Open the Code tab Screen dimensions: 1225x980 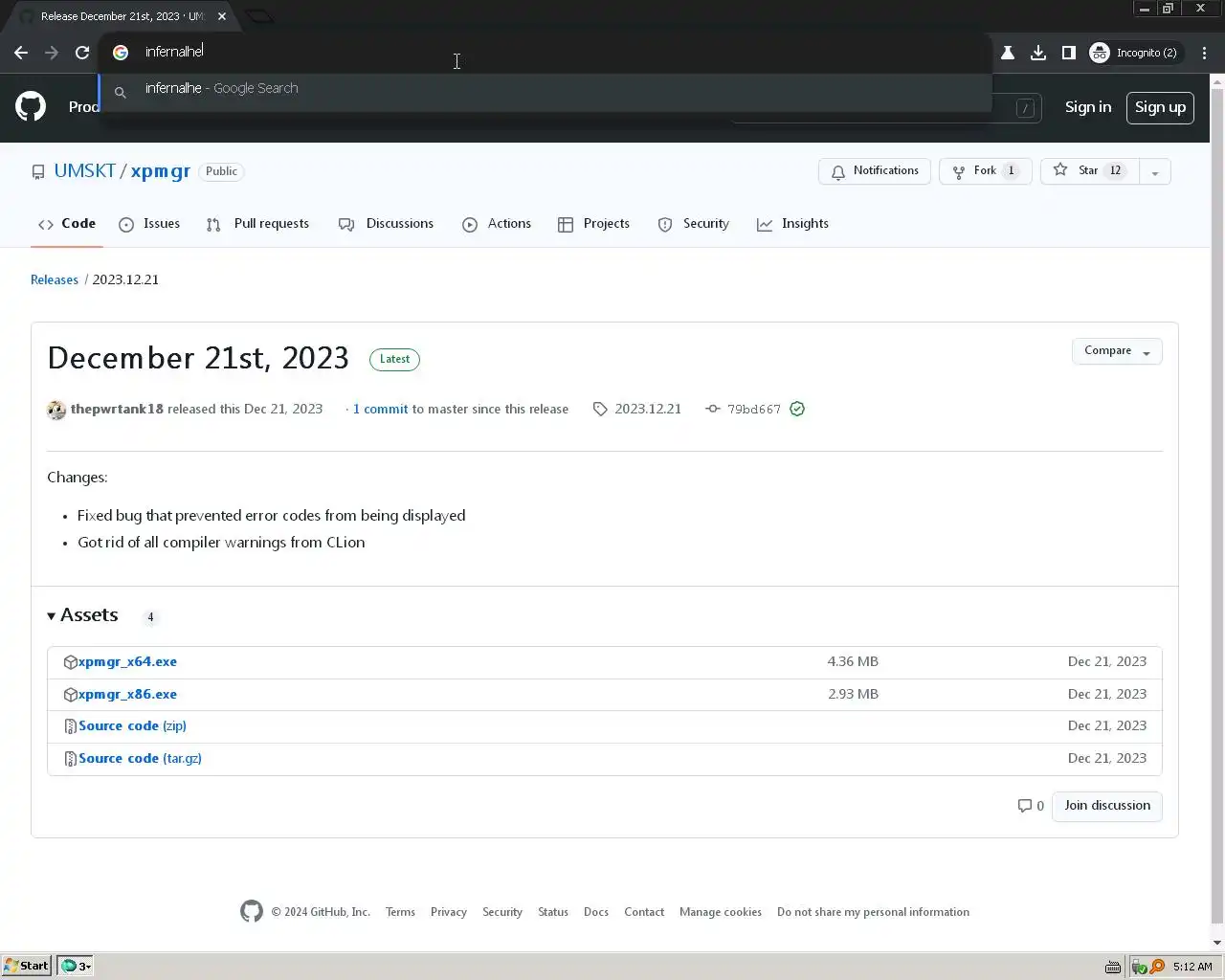[x=67, y=224]
